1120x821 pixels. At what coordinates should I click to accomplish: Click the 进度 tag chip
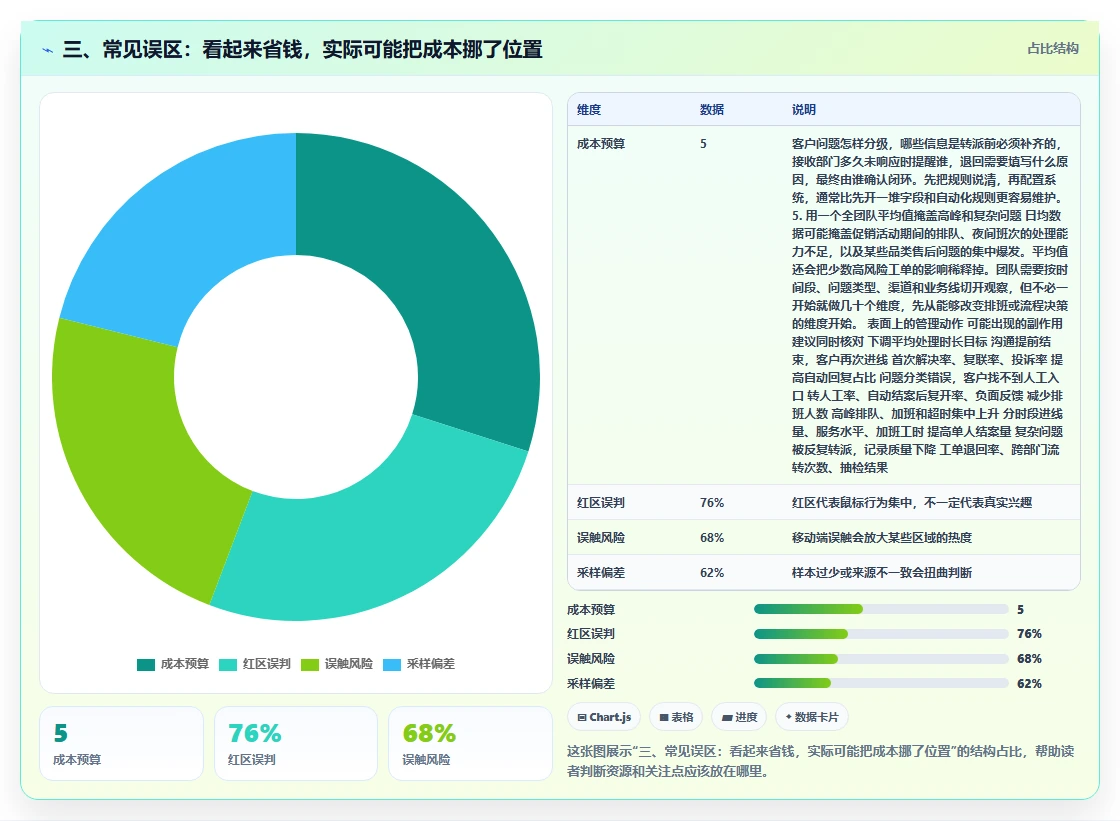pyautogui.click(x=739, y=717)
